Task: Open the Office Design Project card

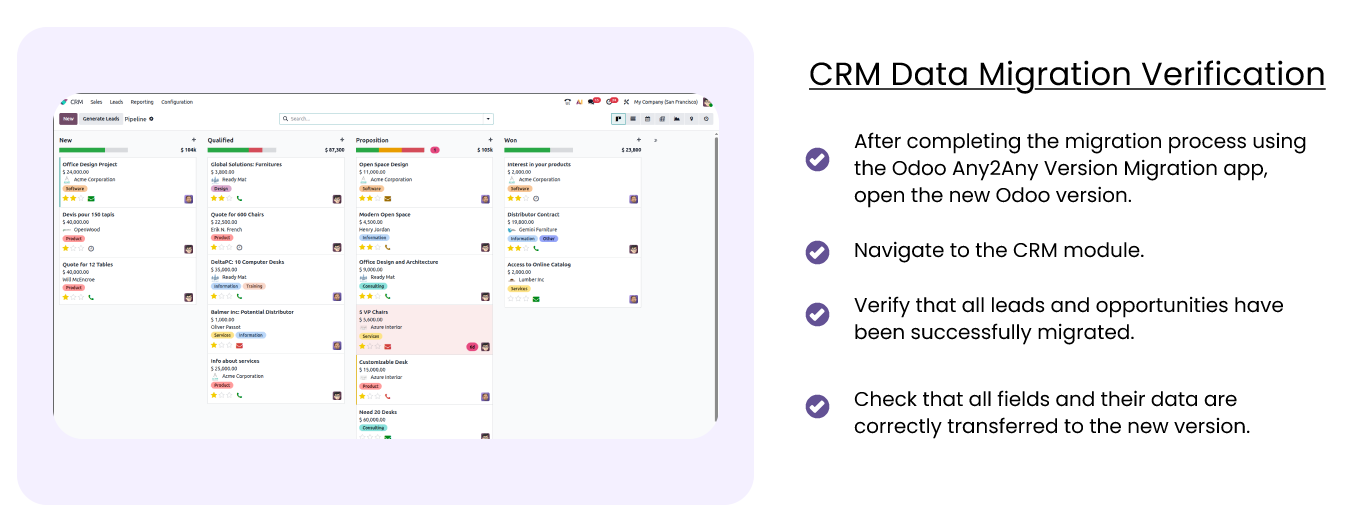Action: 128,182
